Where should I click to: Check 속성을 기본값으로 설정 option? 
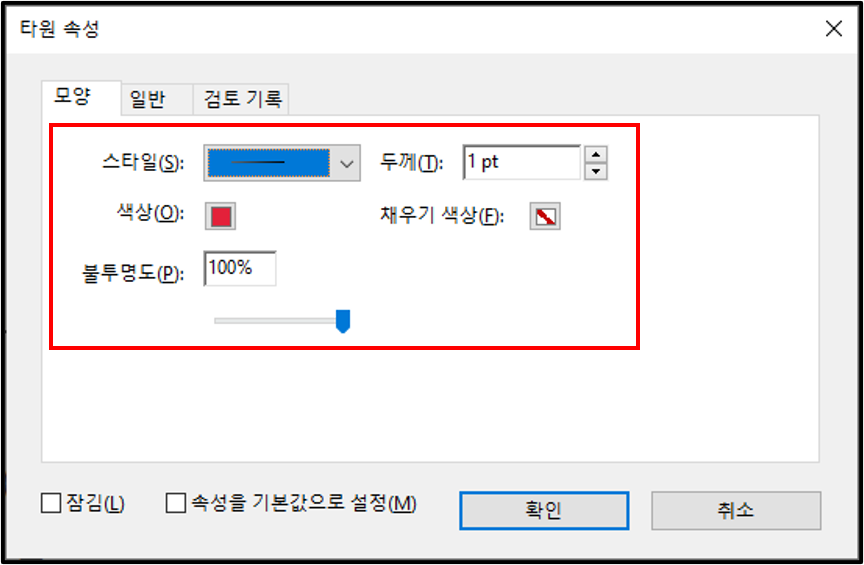point(176,503)
